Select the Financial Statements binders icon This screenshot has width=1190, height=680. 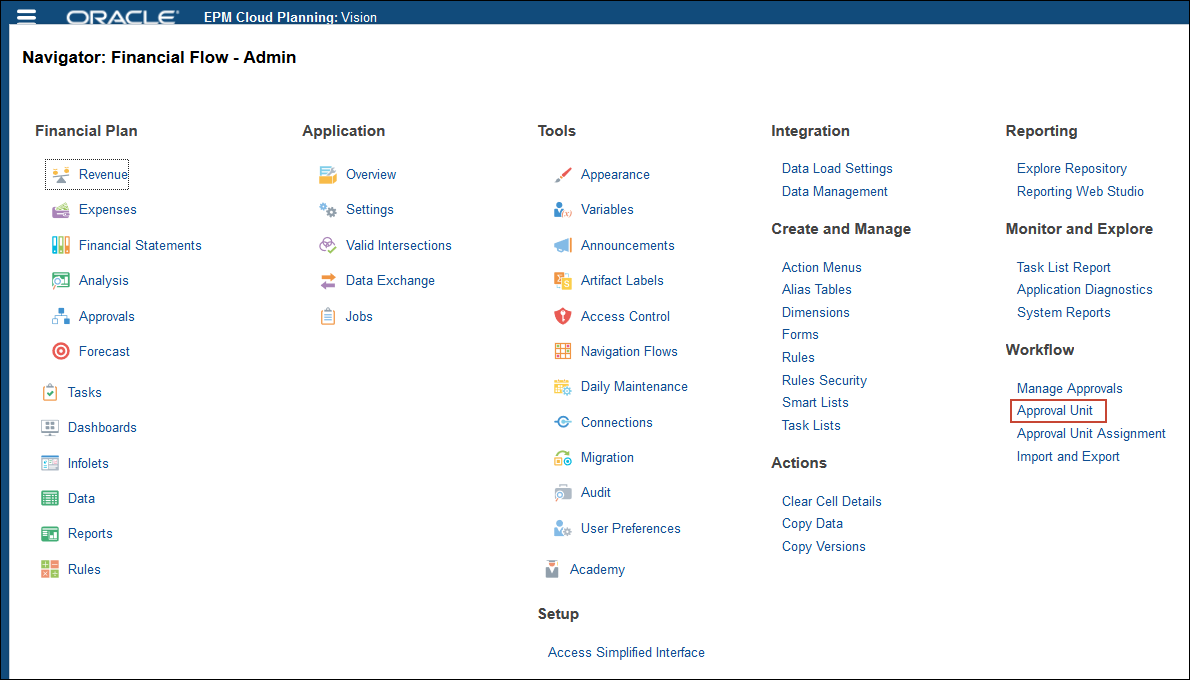coord(61,245)
